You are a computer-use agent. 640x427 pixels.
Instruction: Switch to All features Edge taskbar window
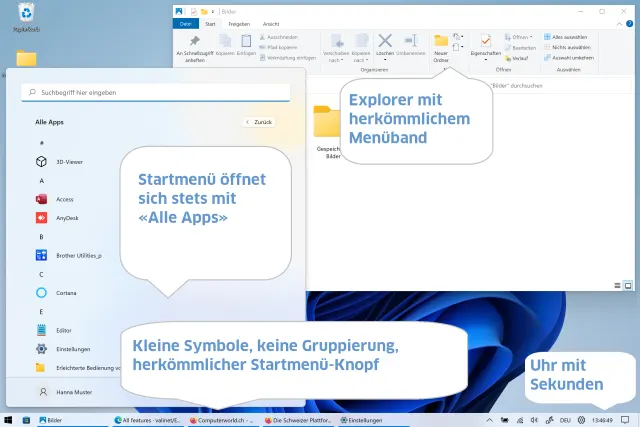[x=148, y=420]
